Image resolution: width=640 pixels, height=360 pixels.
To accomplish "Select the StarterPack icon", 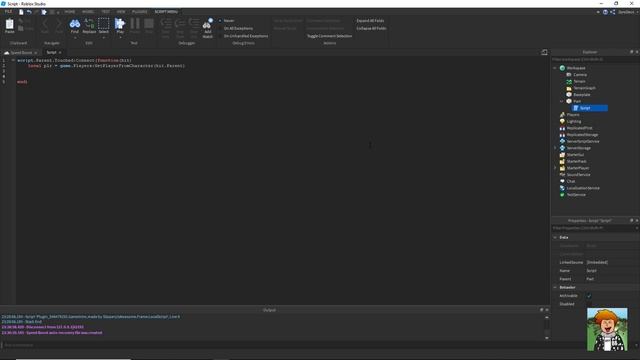I will tap(562, 161).
